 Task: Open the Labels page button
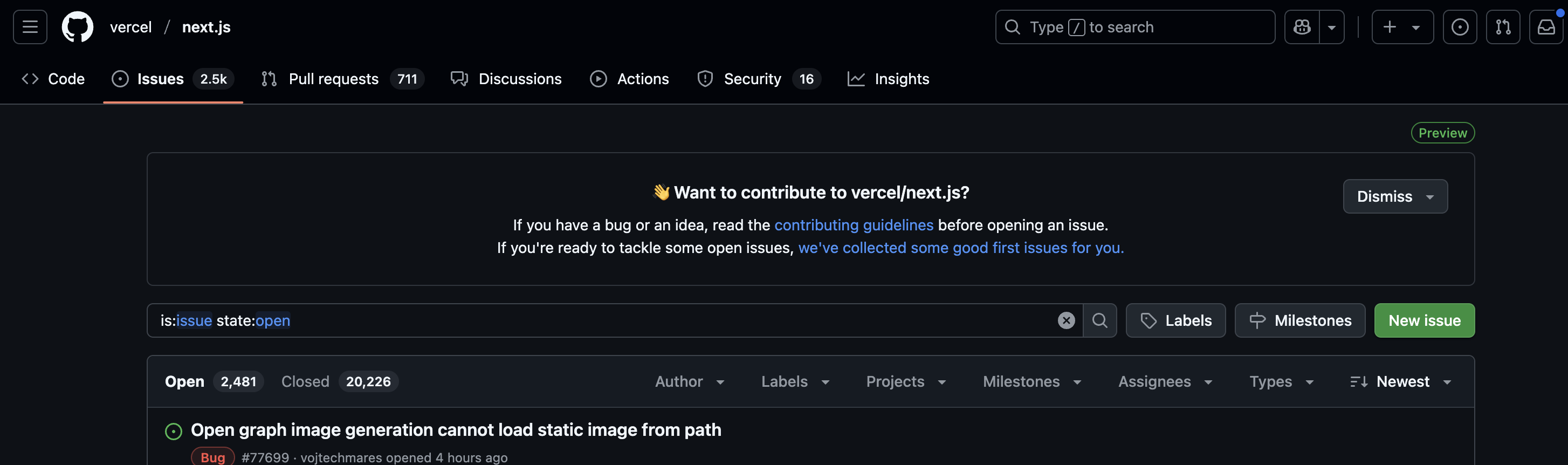tap(1175, 320)
